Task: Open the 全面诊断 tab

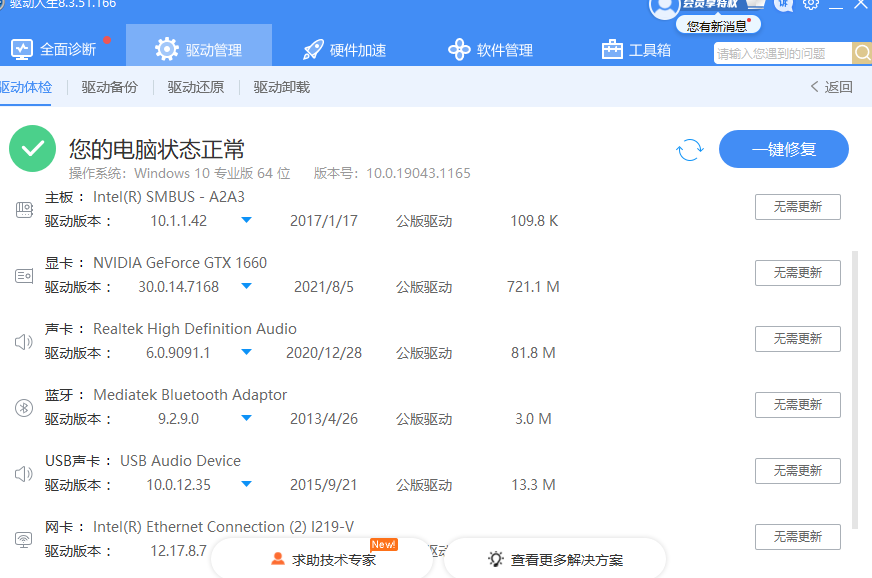Action: click(x=54, y=50)
